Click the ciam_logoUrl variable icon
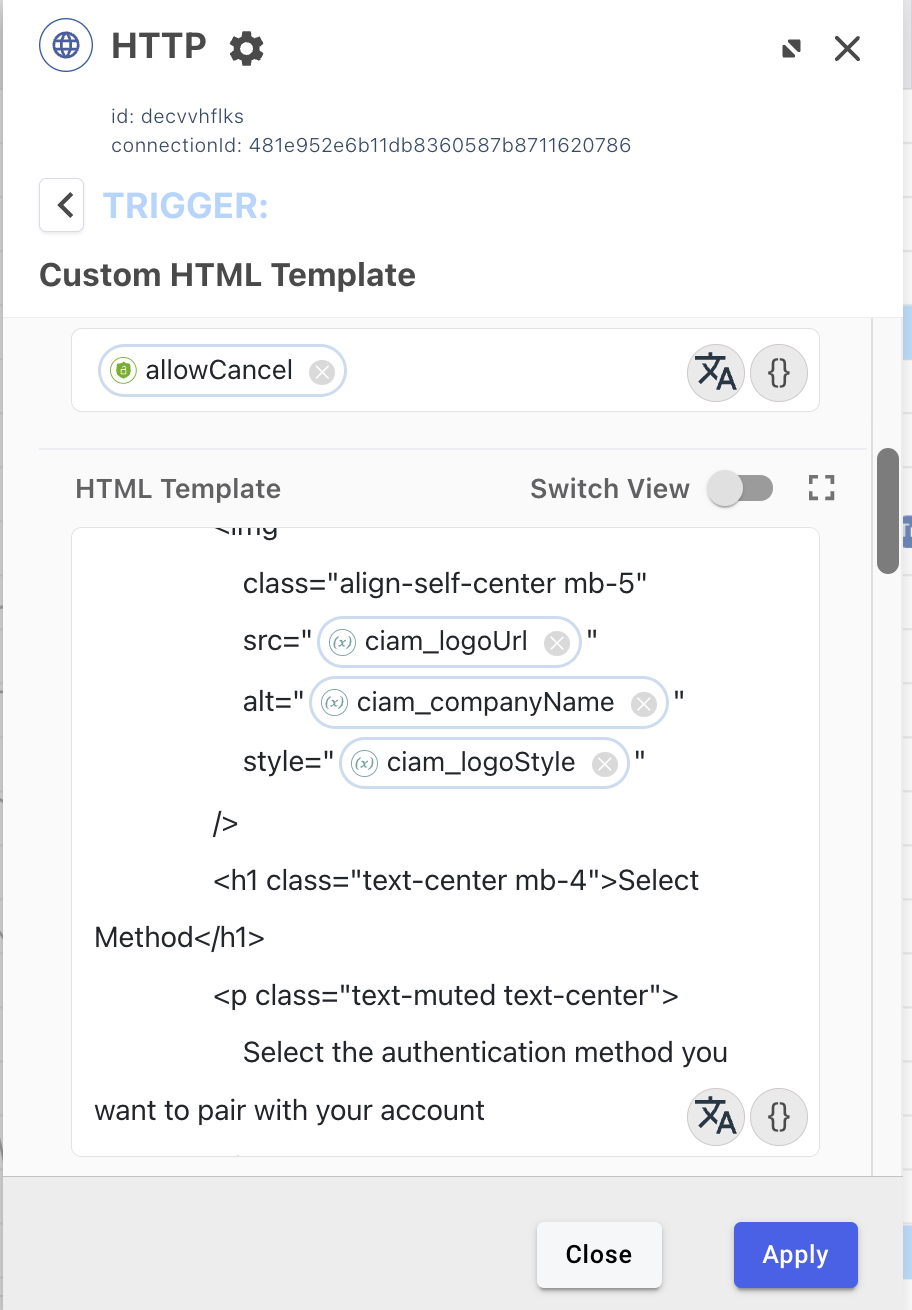 tap(343, 642)
